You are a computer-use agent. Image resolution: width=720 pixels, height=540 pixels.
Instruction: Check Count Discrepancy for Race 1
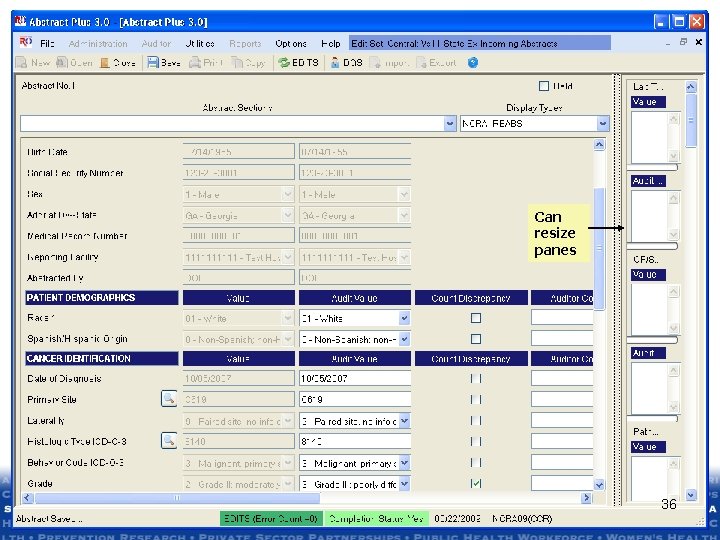tap(476, 318)
